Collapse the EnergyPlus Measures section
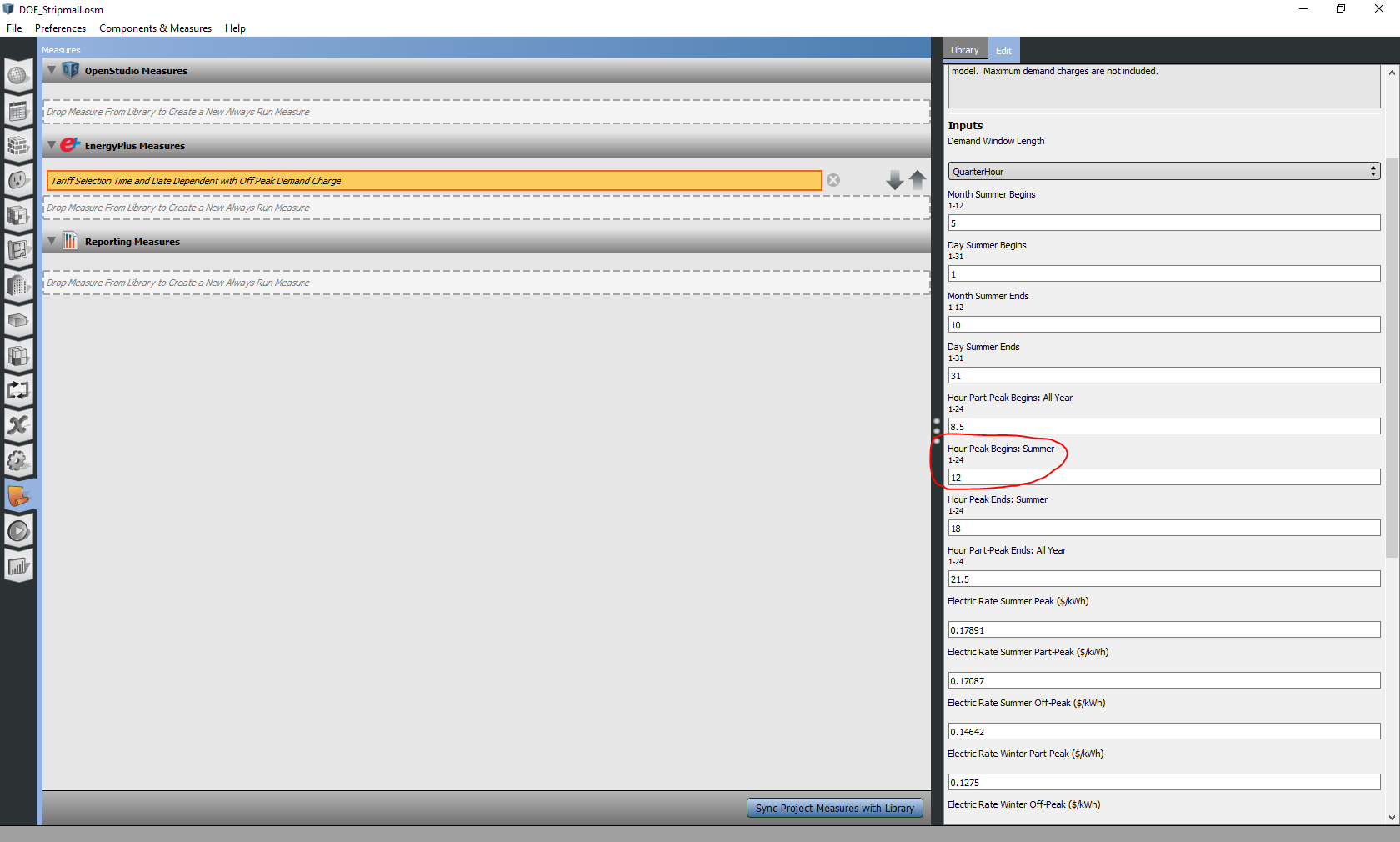Screen dimensions: 1400x842 click(51, 145)
